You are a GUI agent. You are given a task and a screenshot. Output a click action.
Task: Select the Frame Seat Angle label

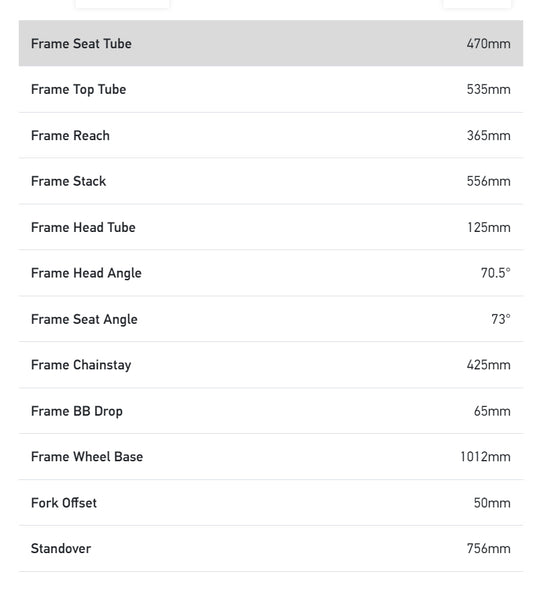tap(84, 320)
